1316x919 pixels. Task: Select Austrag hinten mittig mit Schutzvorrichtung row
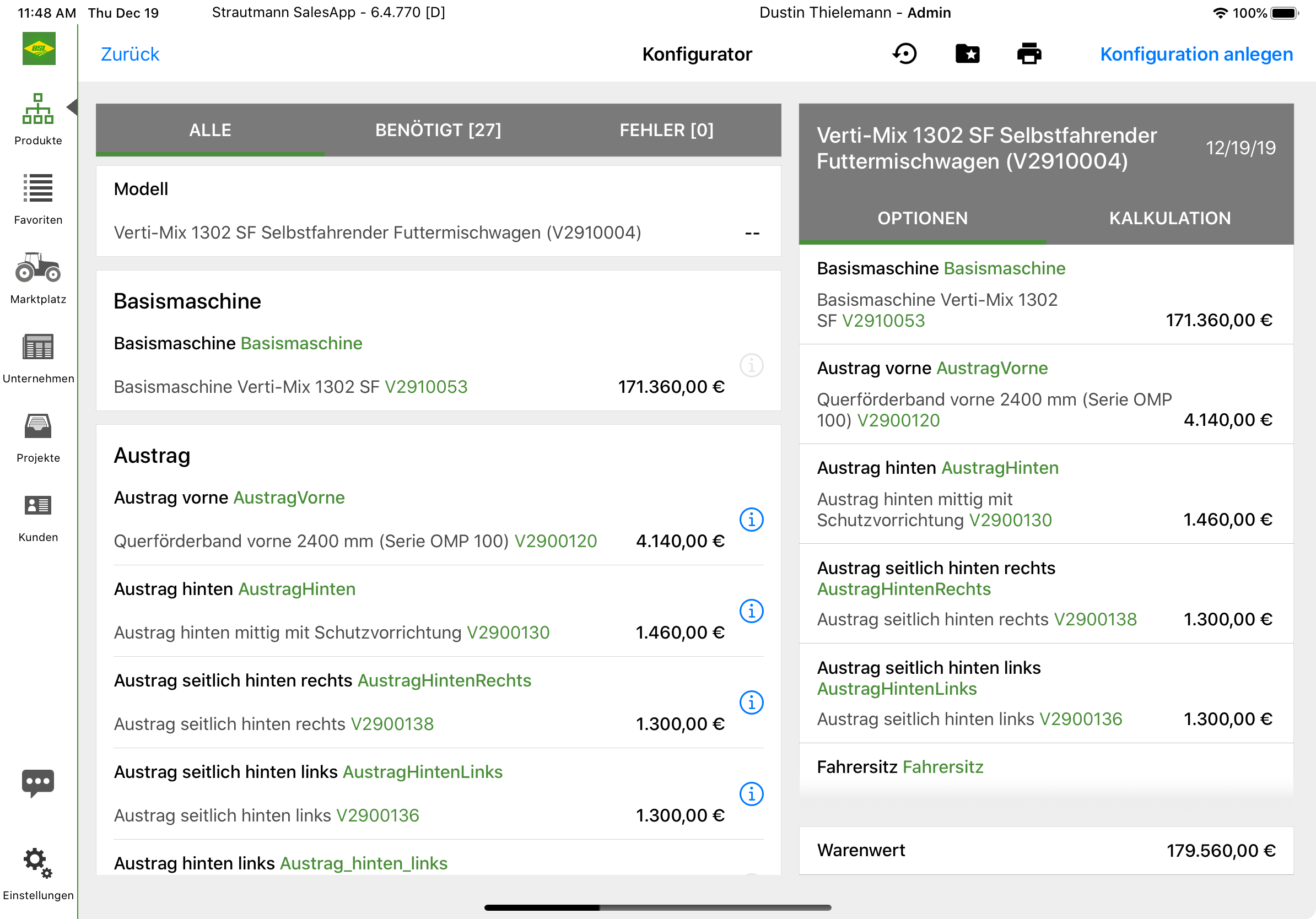[419, 633]
